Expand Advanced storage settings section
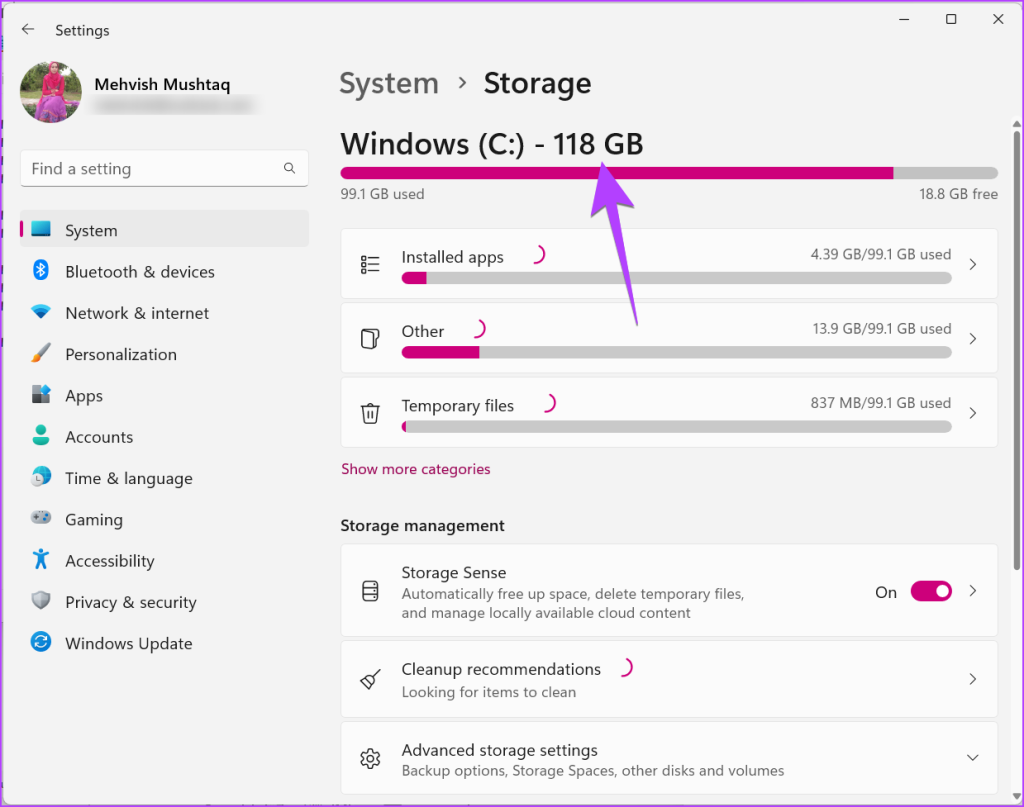This screenshot has width=1024, height=807. [972, 758]
